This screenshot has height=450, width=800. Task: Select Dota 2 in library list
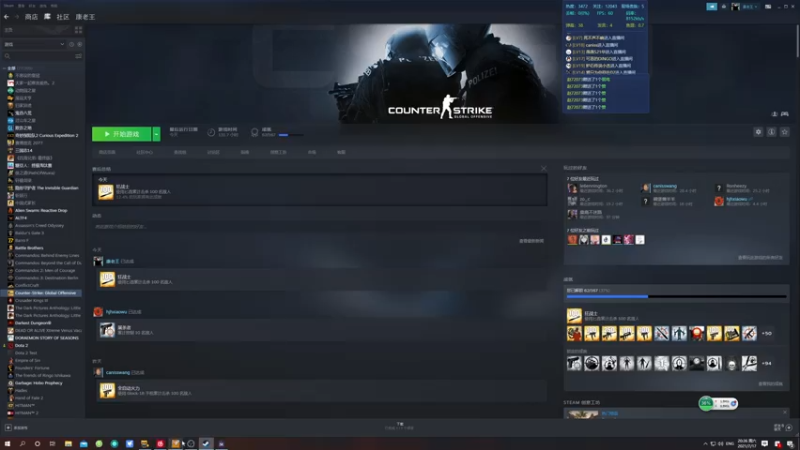[x=21, y=345]
